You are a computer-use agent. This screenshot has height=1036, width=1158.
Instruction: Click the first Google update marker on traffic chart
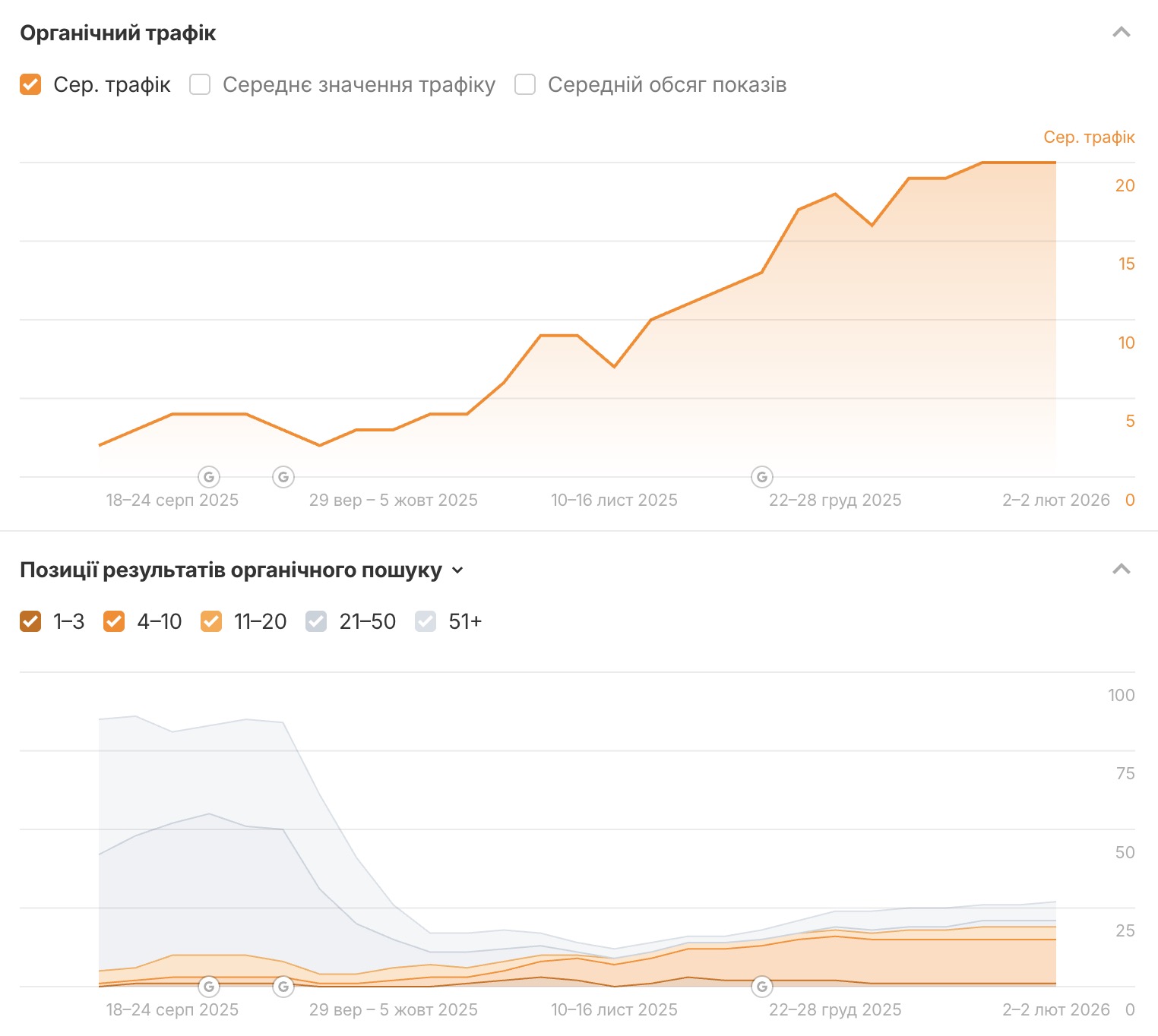tap(209, 477)
